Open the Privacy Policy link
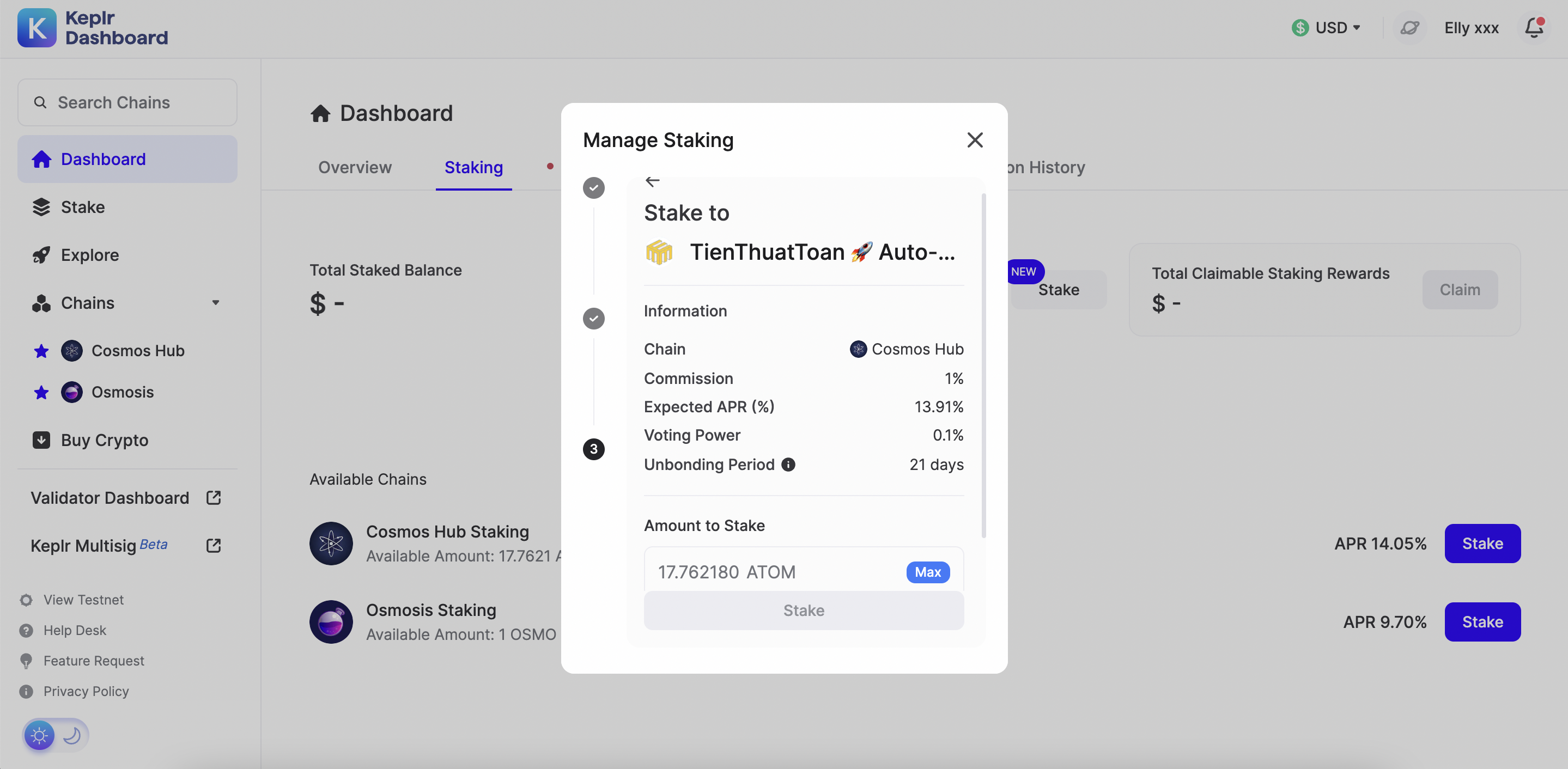 [x=86, y=691]
